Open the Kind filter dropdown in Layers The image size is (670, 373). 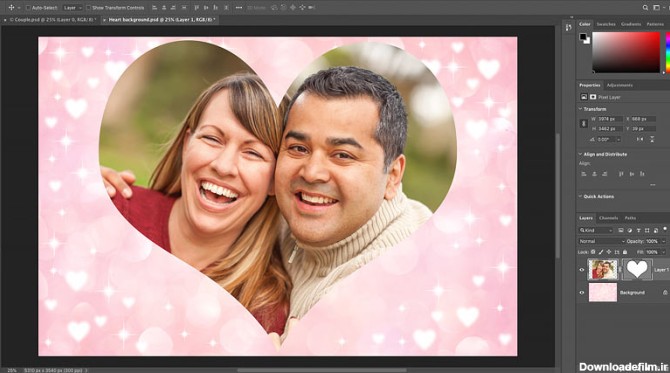[596, 230]
